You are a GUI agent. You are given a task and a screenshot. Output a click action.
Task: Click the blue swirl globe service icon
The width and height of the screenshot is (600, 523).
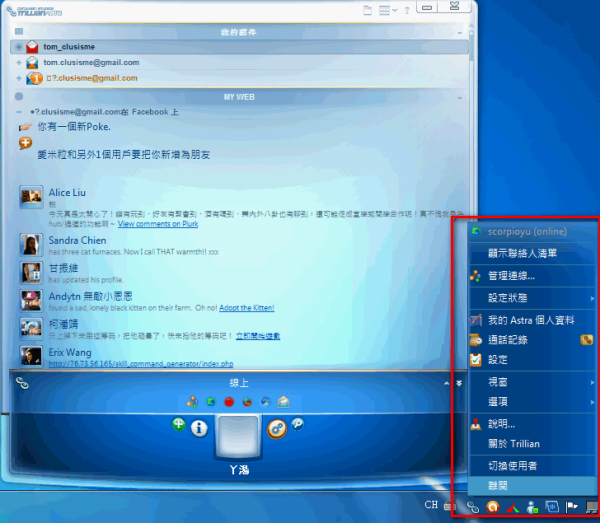coord(265,402)
